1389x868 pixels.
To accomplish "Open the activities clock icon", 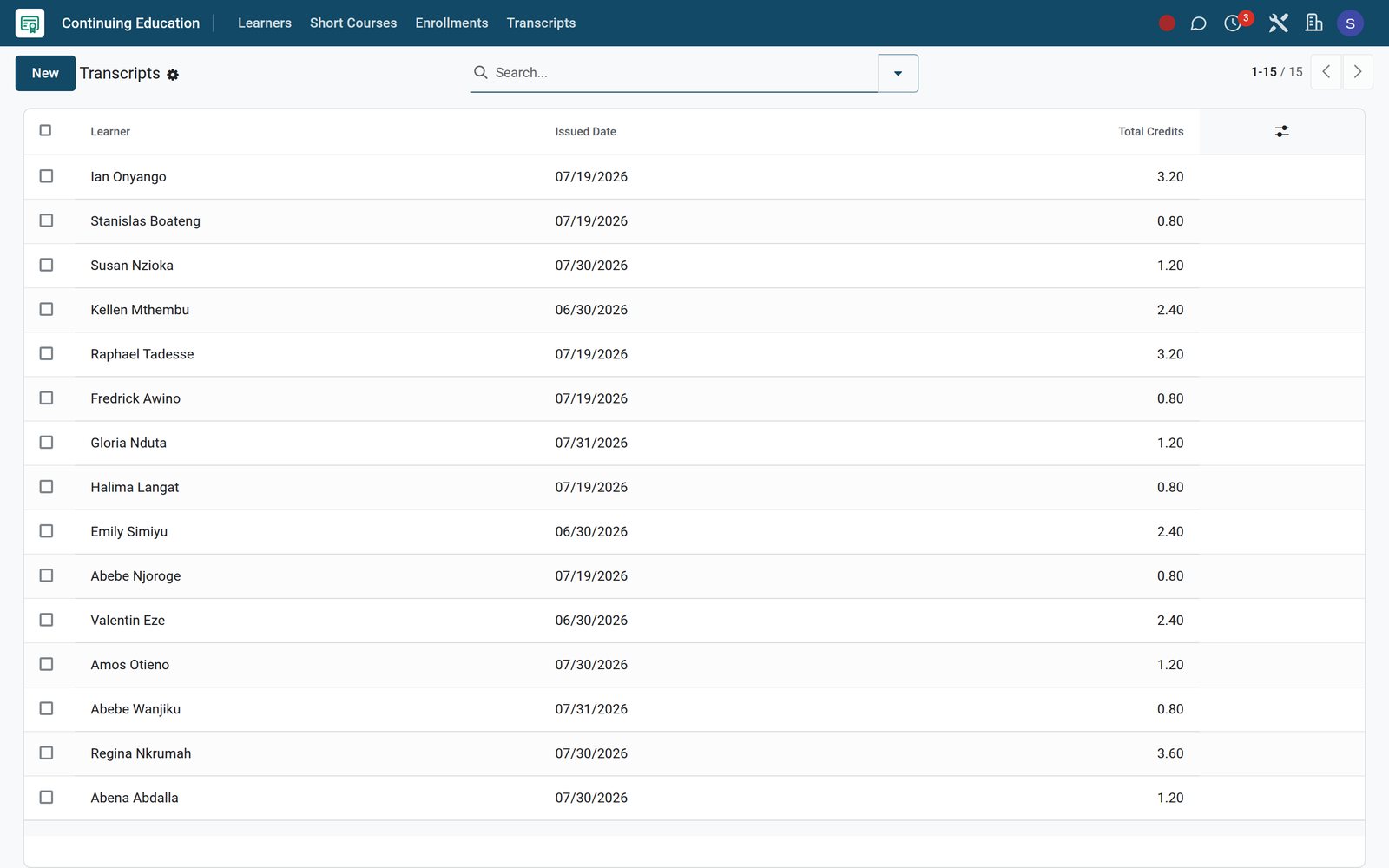I will [1233, 23].
